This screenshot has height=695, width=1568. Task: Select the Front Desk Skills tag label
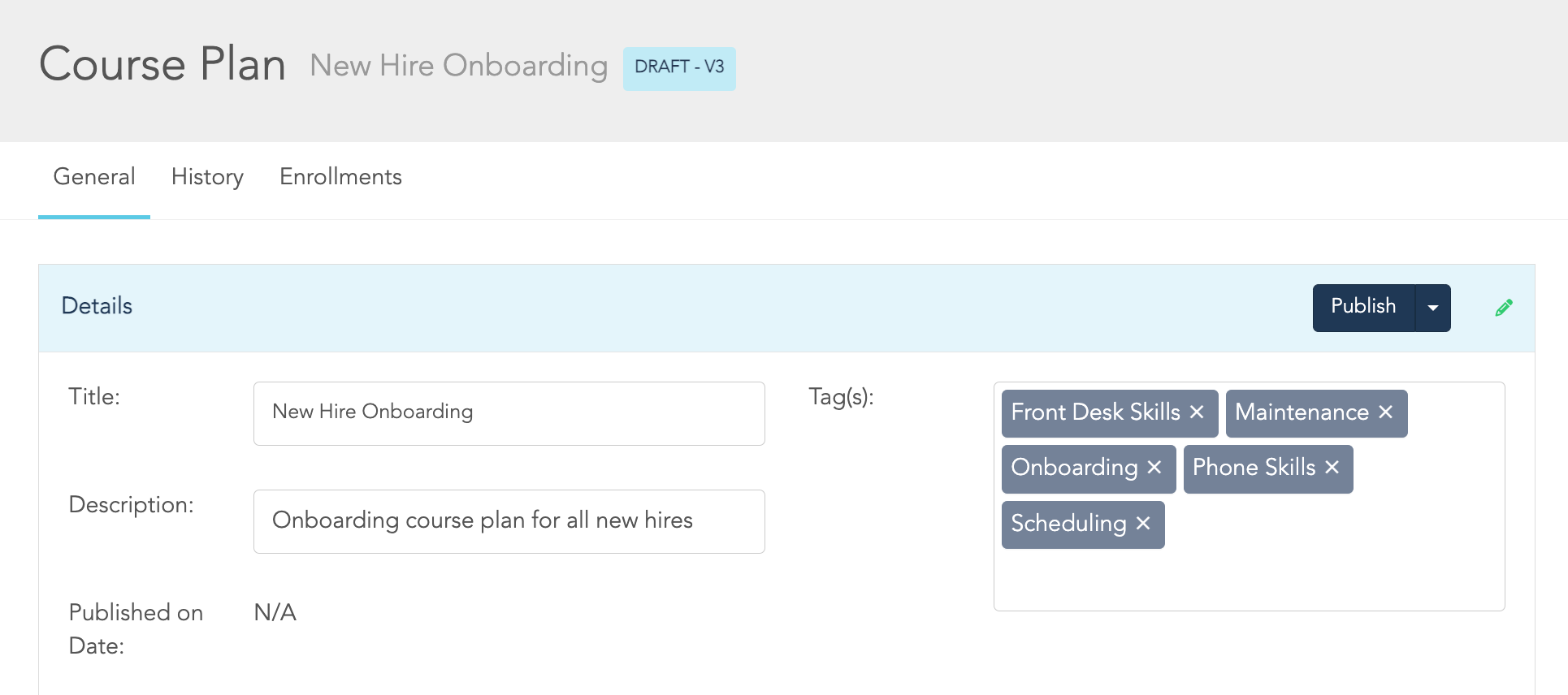(1094, 412)
